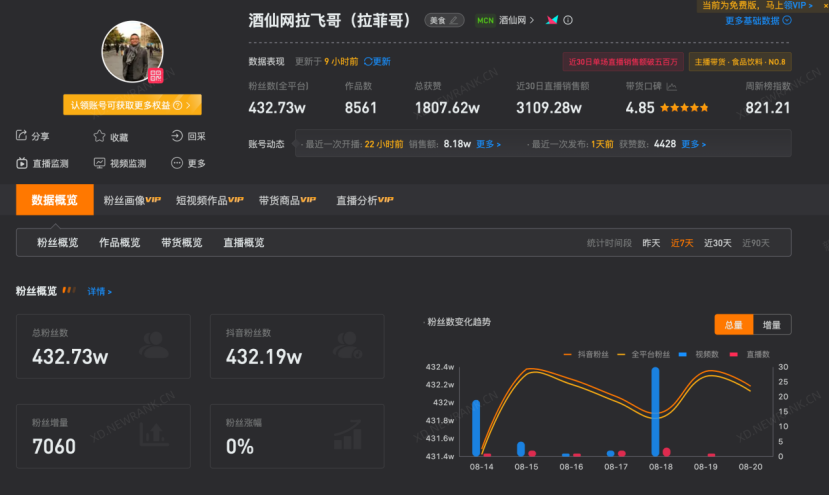This screenshot has width=829, height=495.
Task: Click the trend chart icon beside 带货口碑
Action: [x=671, y=86]
